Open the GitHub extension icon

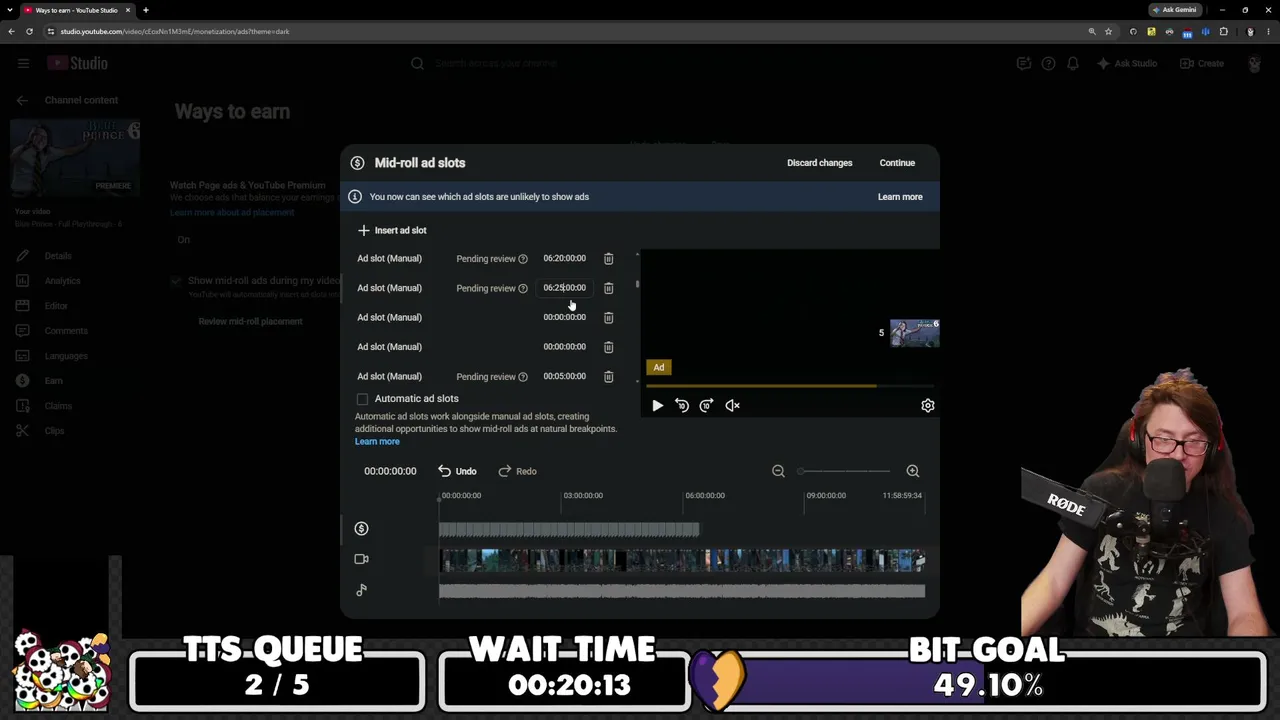coord(1133,31)
